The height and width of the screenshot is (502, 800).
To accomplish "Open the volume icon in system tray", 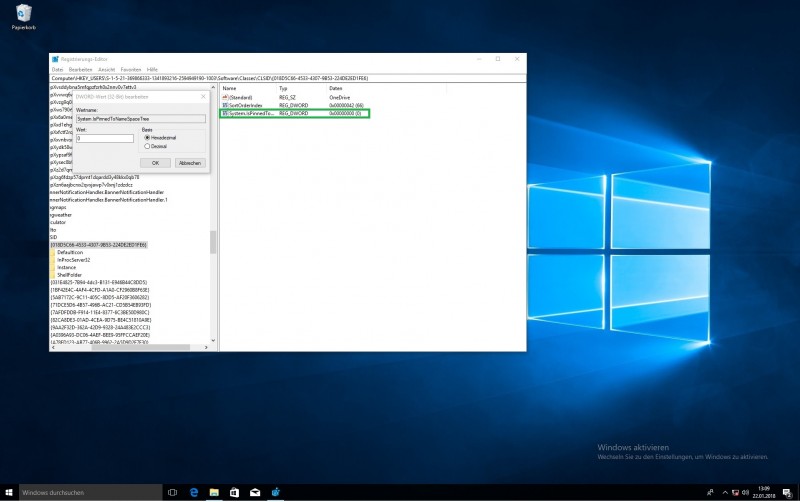I will click(745, 493).
